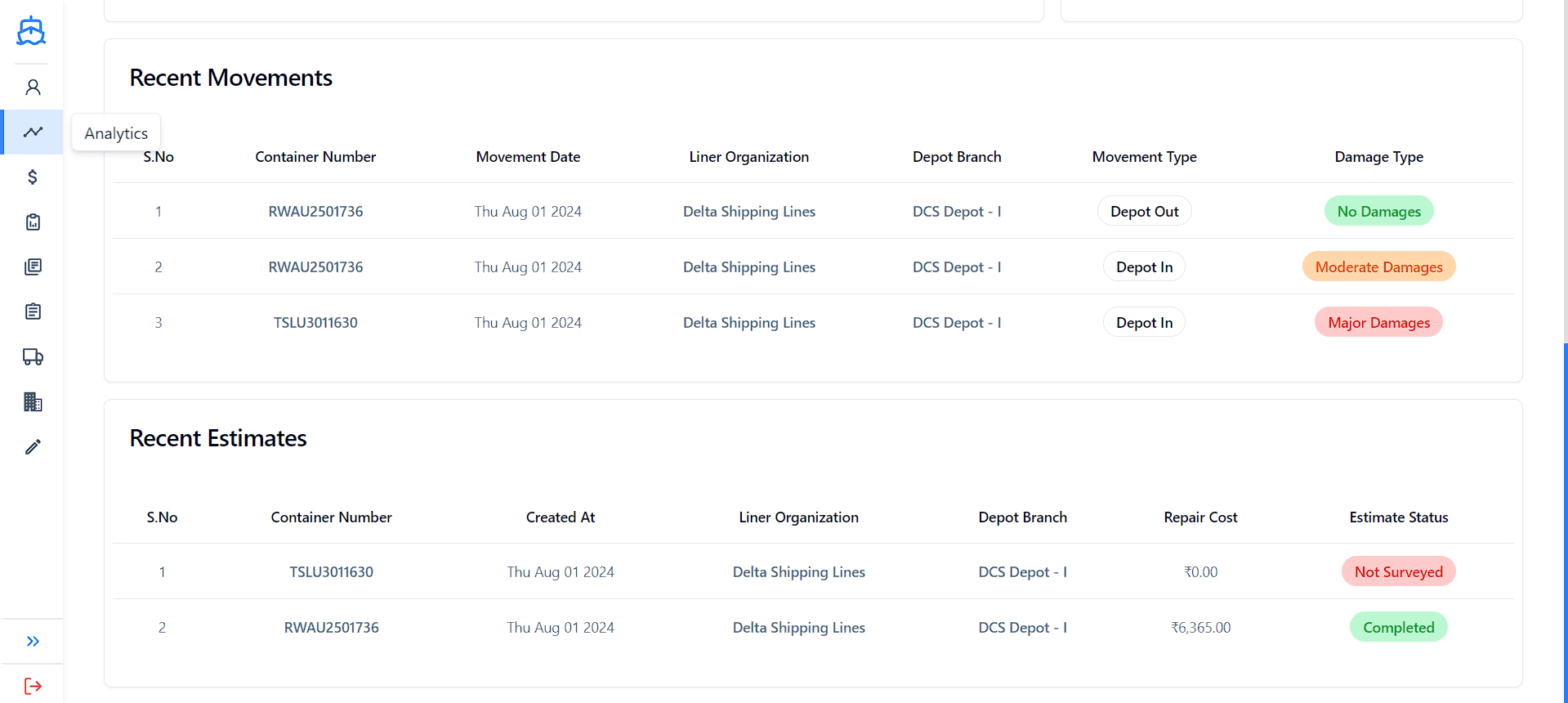1568x703 pixels.
Task: Click the clipboard chart report icon
Action: 33,222
